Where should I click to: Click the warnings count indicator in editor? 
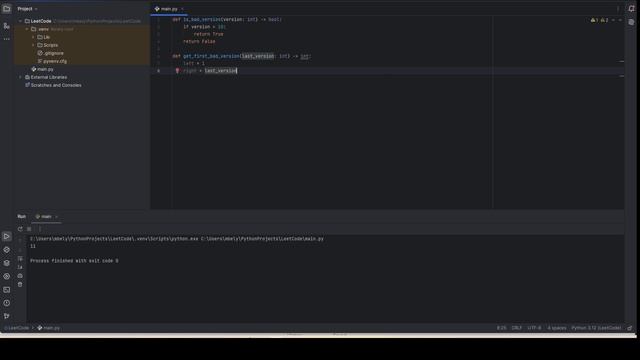[600, 20]
